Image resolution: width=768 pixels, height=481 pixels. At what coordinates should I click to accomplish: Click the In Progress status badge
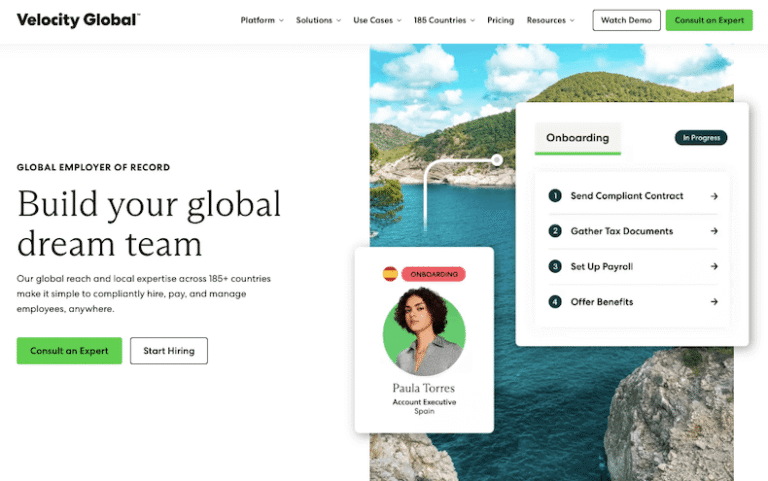tap(701, 138)
